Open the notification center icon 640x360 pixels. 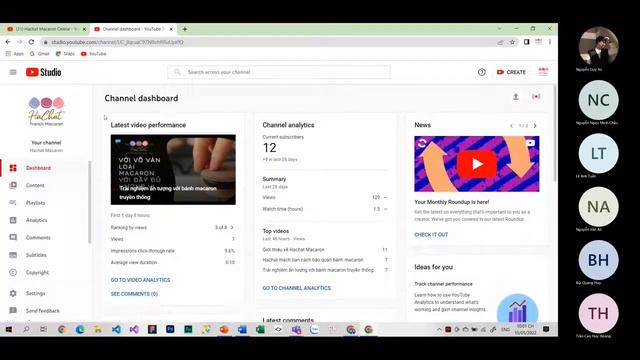[x=546, y=329]
